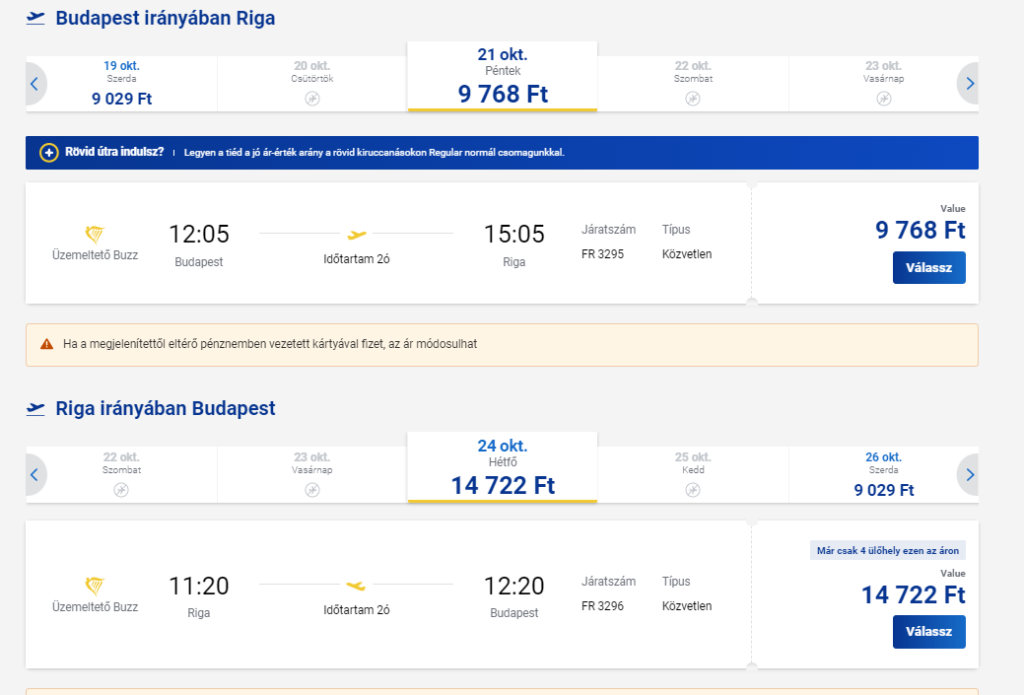This screenshot has height=695, width=1024.
Task: Click the 'Már csak 4 ülőhely ezen az áron' badge
Action: coord(888,551)
